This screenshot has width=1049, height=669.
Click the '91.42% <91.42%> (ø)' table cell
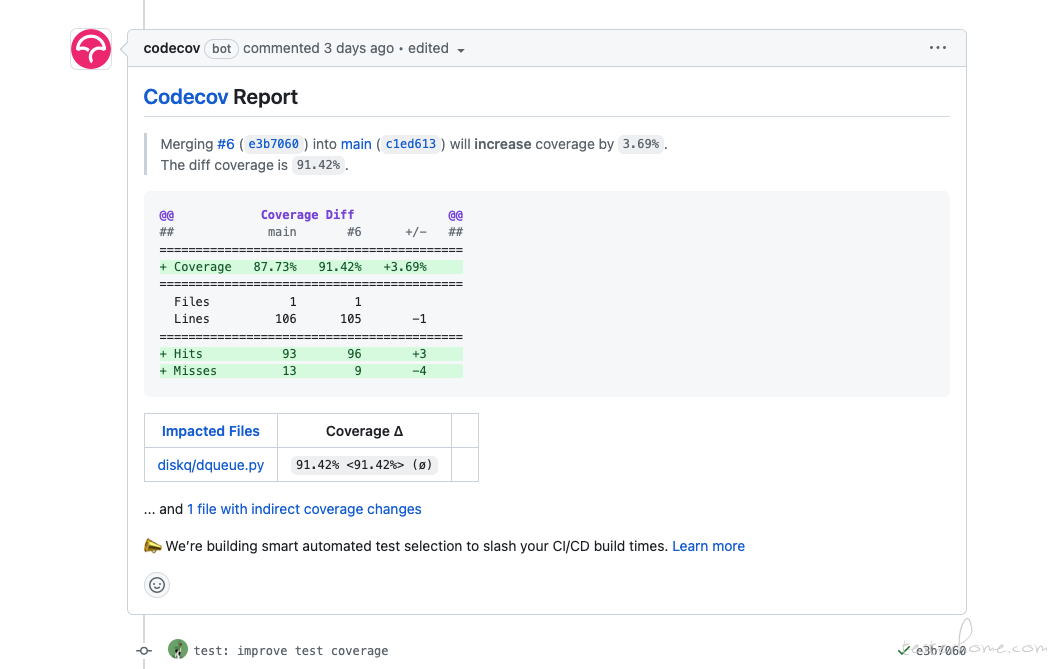tap(365, 465)
